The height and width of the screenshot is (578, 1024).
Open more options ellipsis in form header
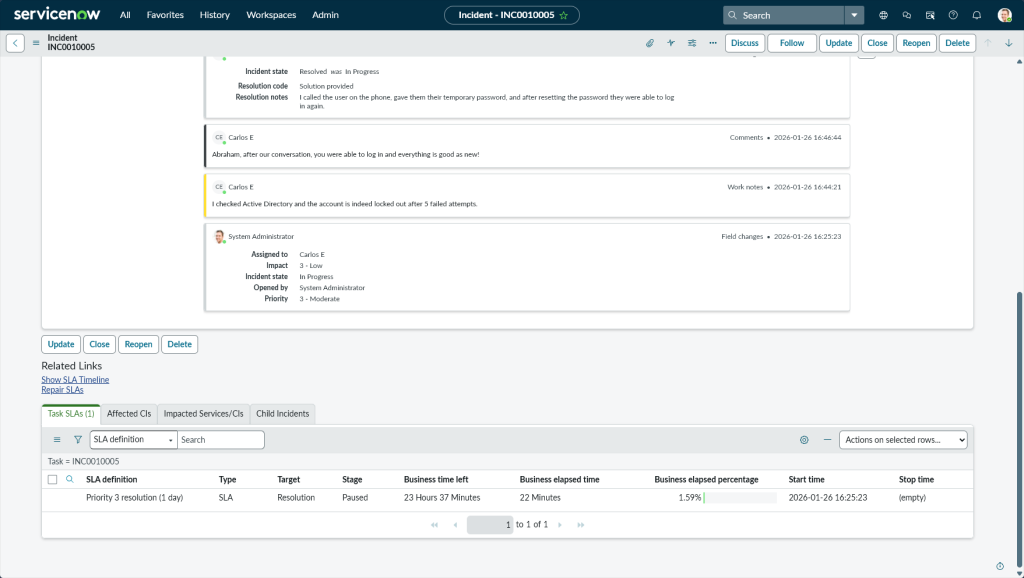coord(713,43)
